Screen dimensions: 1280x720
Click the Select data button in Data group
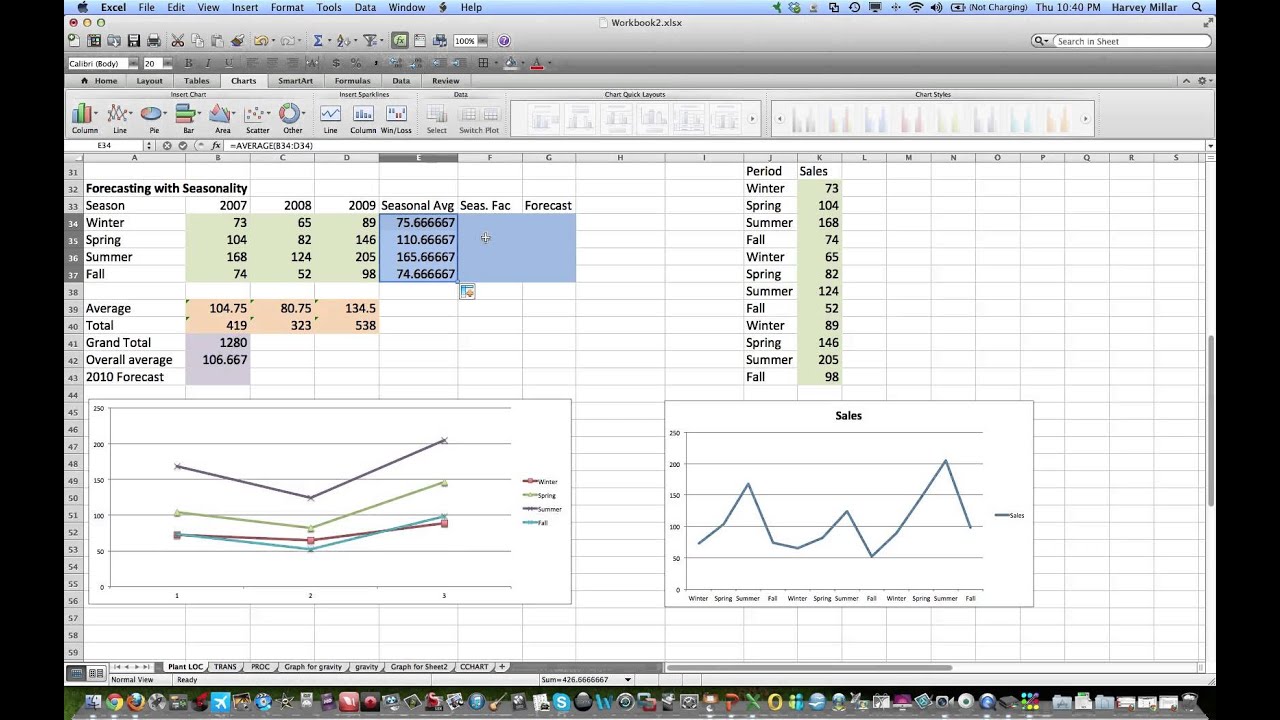click(x=437, y=118)
